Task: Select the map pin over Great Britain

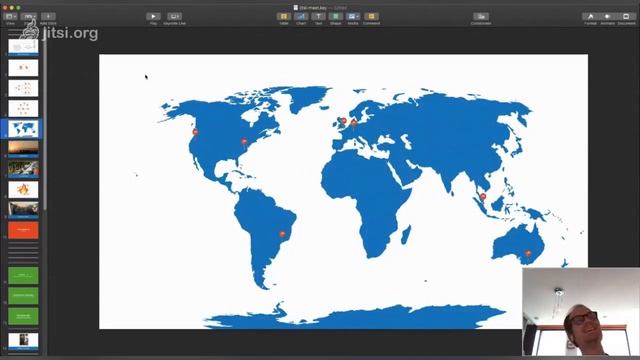Action: click(x=344, y=121)
